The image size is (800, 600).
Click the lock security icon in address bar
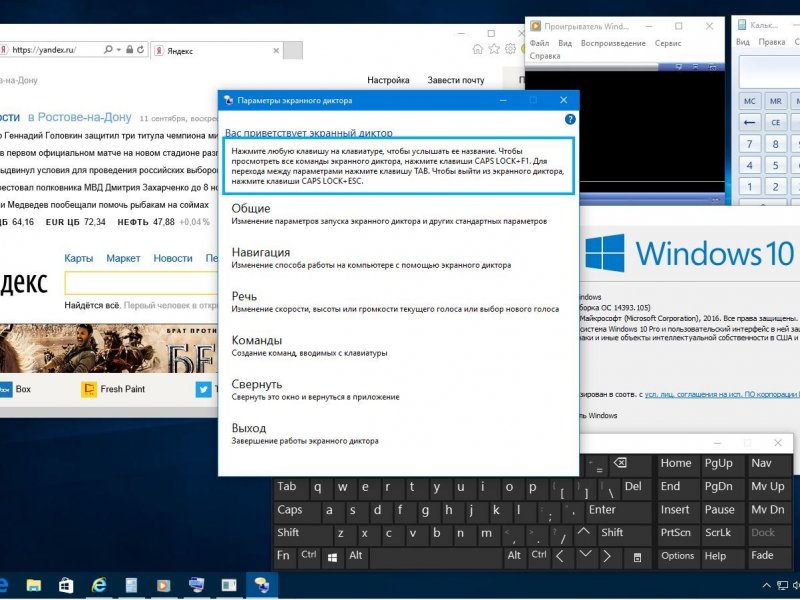pyautogui.click(x=130, y=49)
